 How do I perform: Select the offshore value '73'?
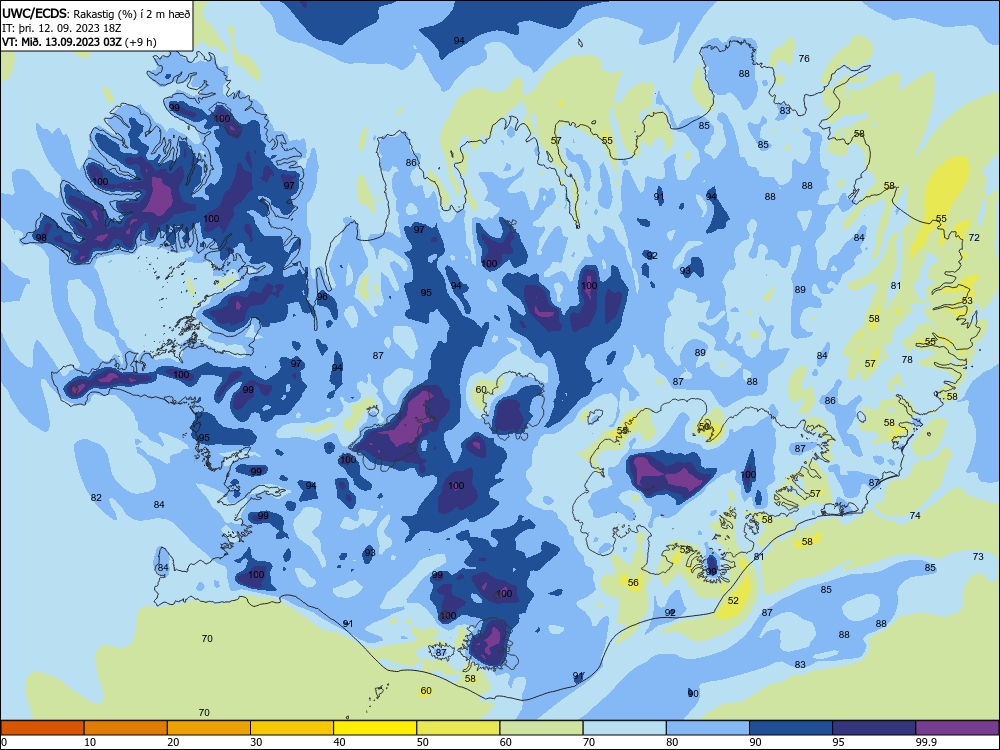978,557
